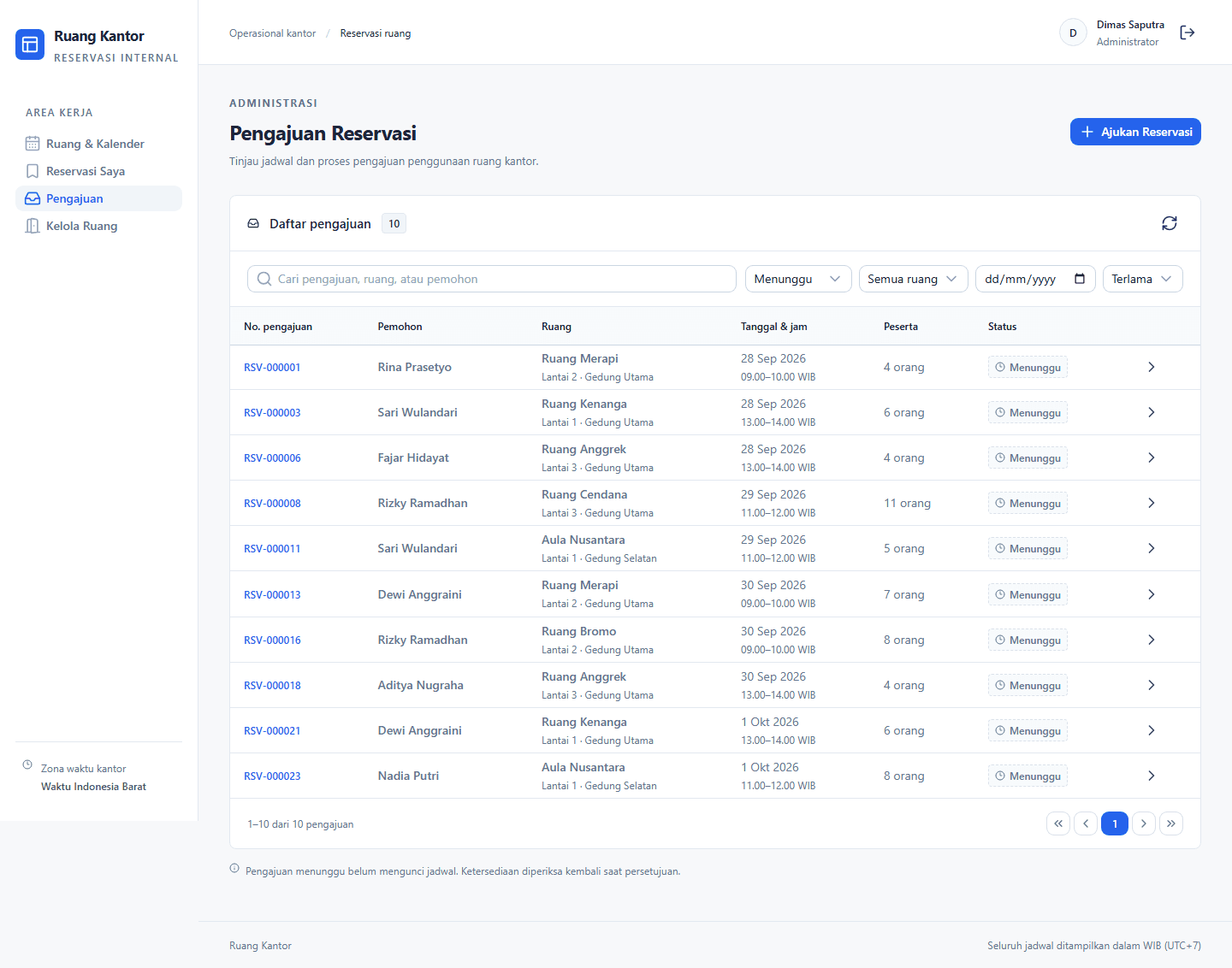Click the Tanggal & jam column header

tap(774, 327)
